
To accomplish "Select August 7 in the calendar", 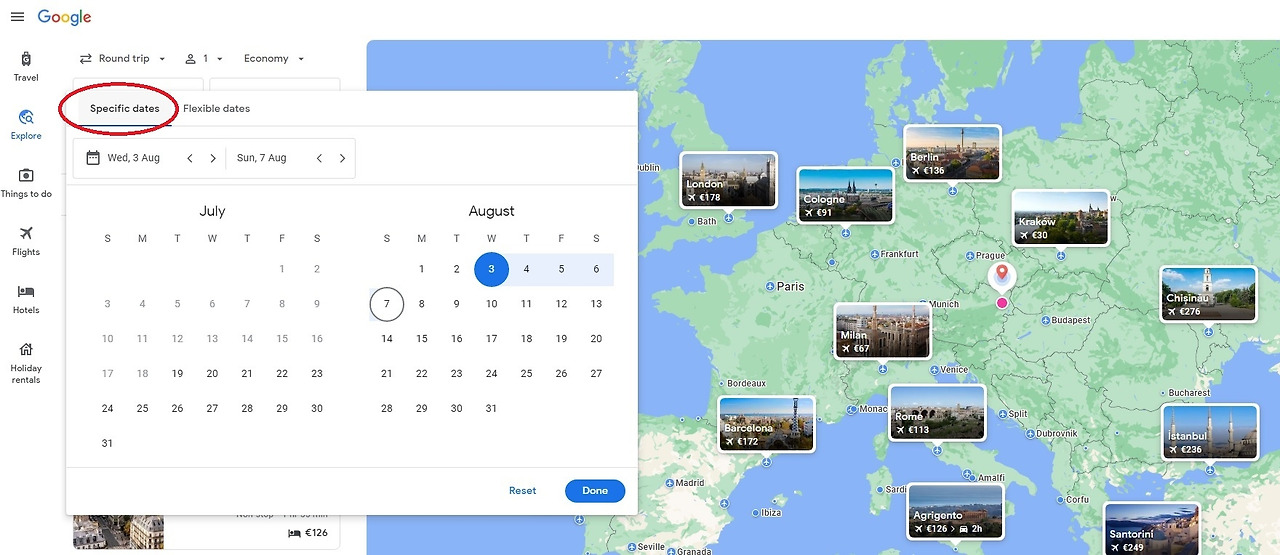I will (x=387, y=304).
